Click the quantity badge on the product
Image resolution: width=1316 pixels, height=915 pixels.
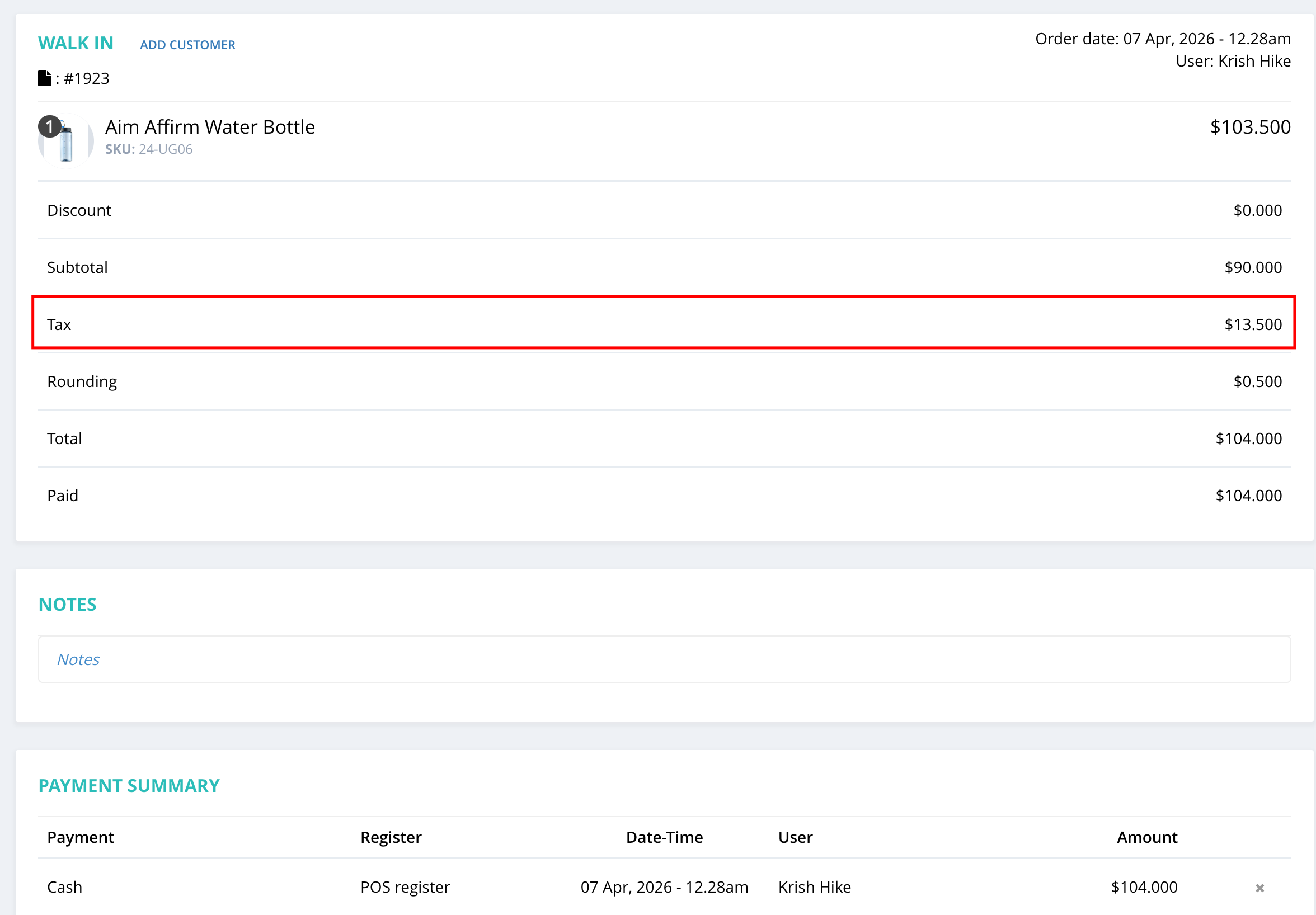50,126
